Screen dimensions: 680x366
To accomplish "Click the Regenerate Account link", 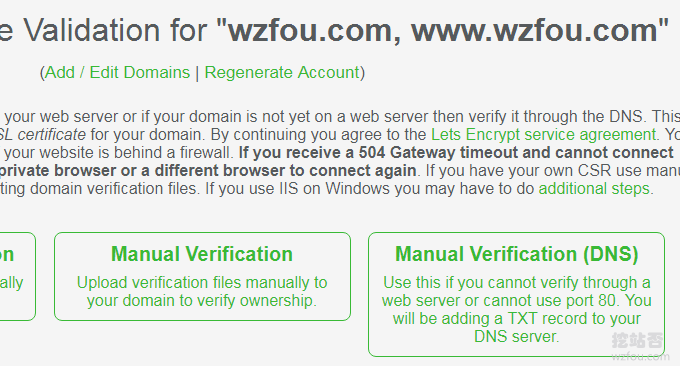I will 282,72.
